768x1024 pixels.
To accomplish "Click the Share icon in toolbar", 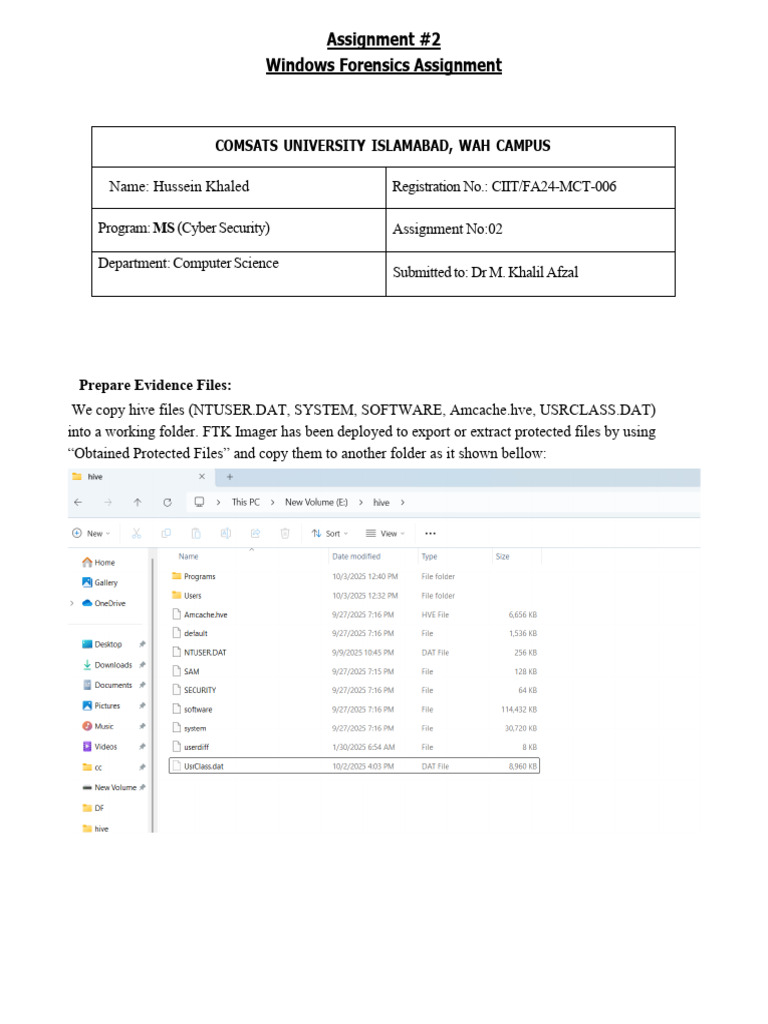I will pyautogui.click(x=255, y=534).
